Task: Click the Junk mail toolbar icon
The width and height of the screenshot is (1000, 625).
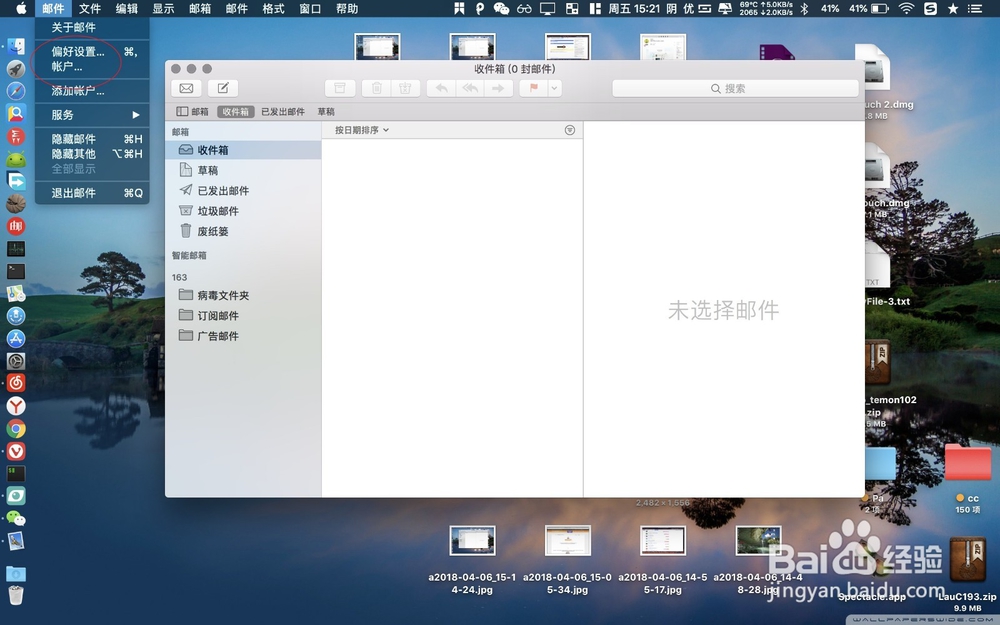Action: (405, 88)
